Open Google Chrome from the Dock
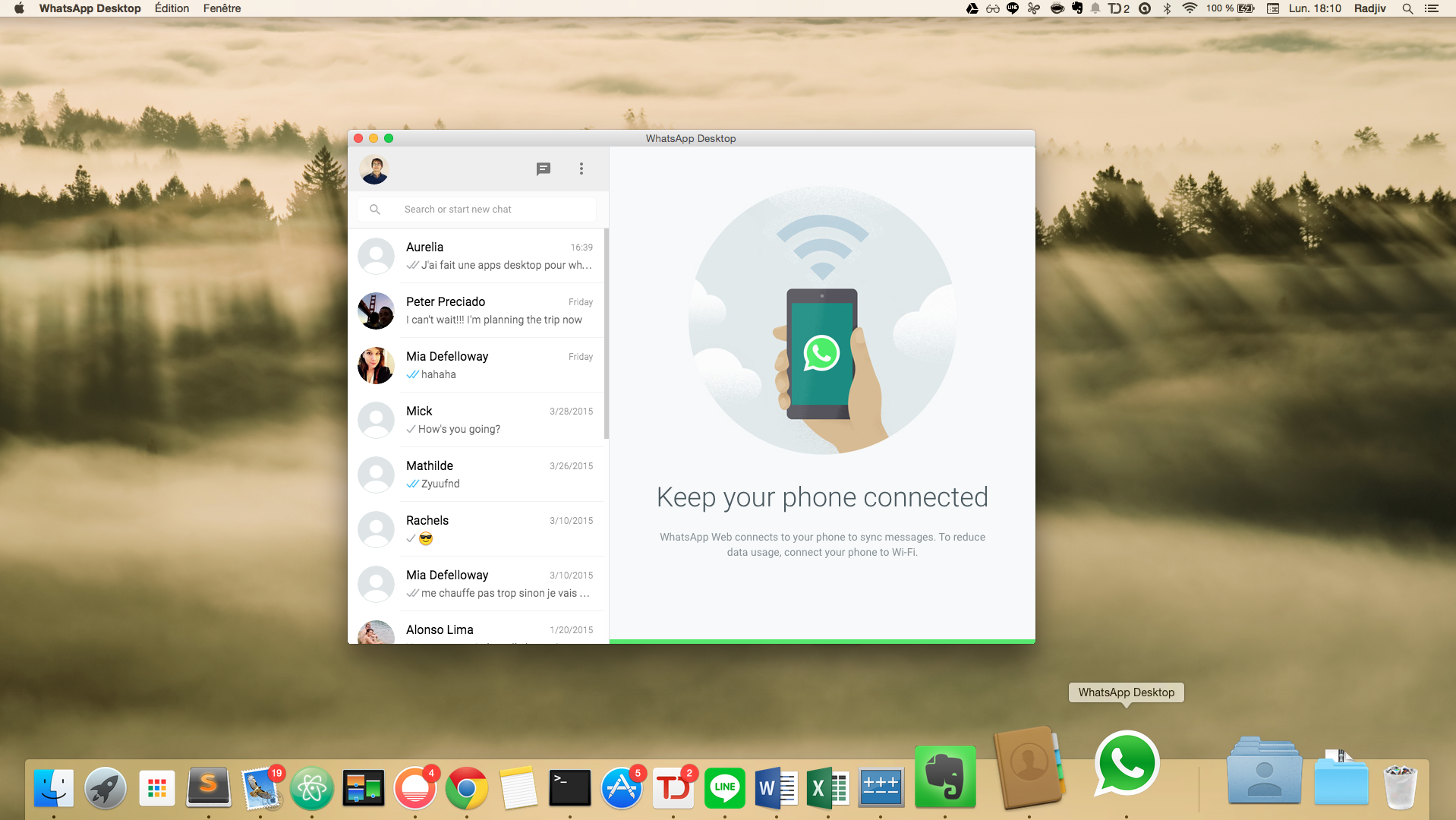The width and height of the screenshot is (1456, 820). (467, 787)
